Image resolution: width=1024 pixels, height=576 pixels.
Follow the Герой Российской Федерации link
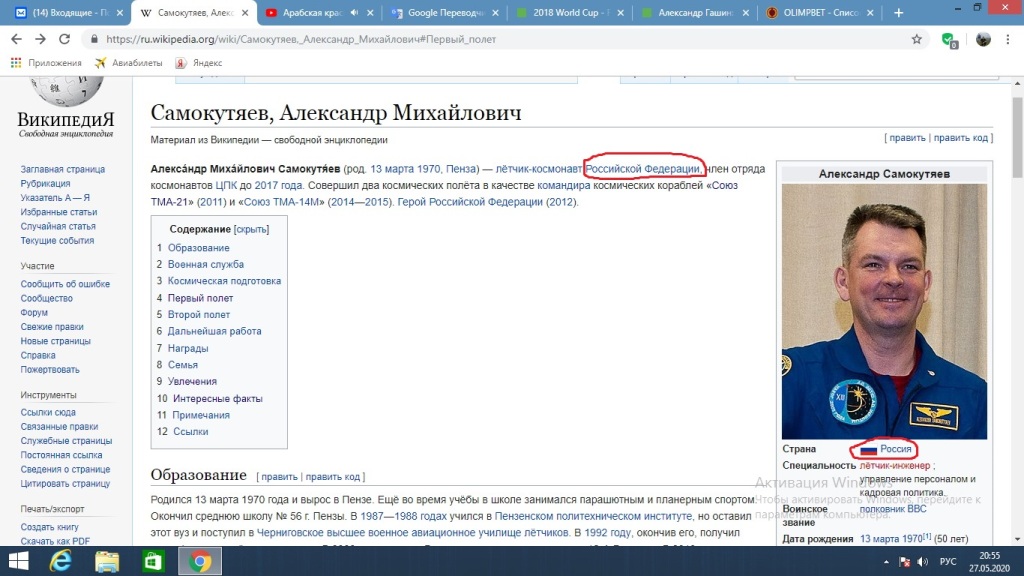pos(470,202)
